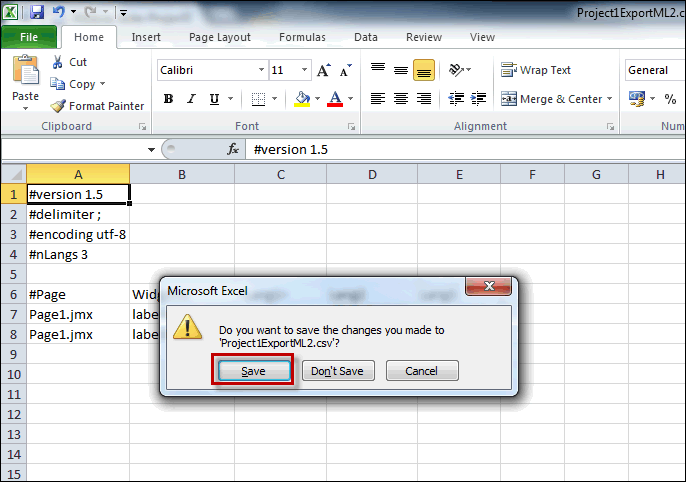
Task: Open the Calibri font name dropdown
Action: [x=261, y=70]
